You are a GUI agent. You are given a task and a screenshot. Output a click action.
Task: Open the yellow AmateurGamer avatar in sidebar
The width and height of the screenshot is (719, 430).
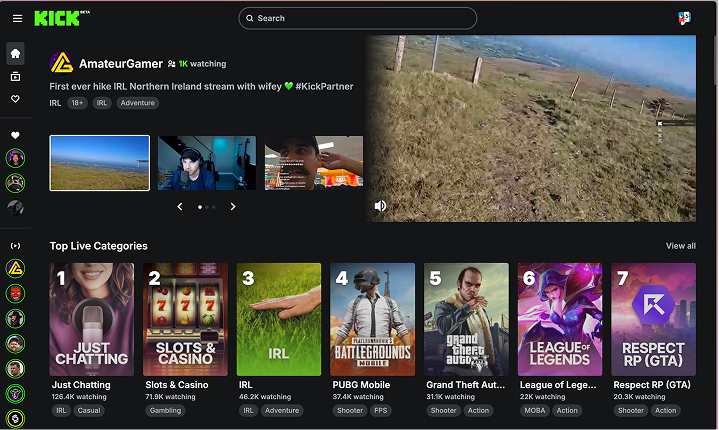(15, 269)
